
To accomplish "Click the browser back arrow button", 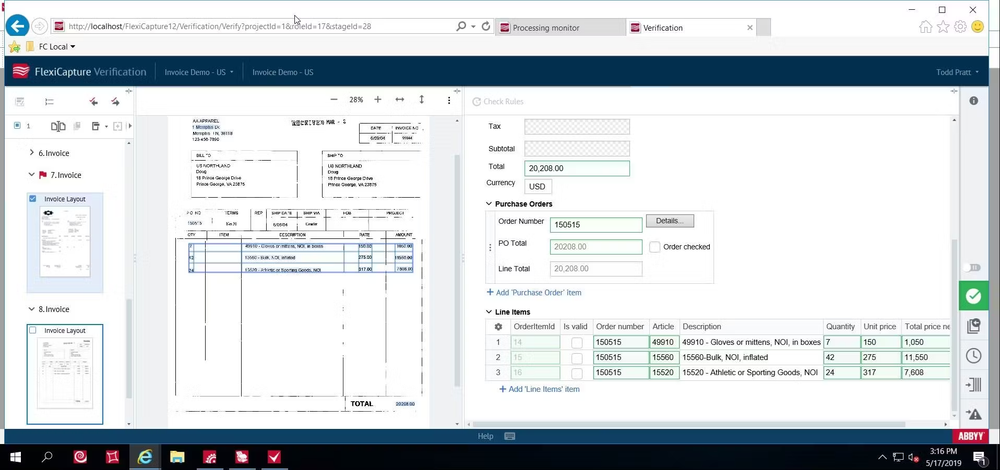I will click(x=18, y=26).
